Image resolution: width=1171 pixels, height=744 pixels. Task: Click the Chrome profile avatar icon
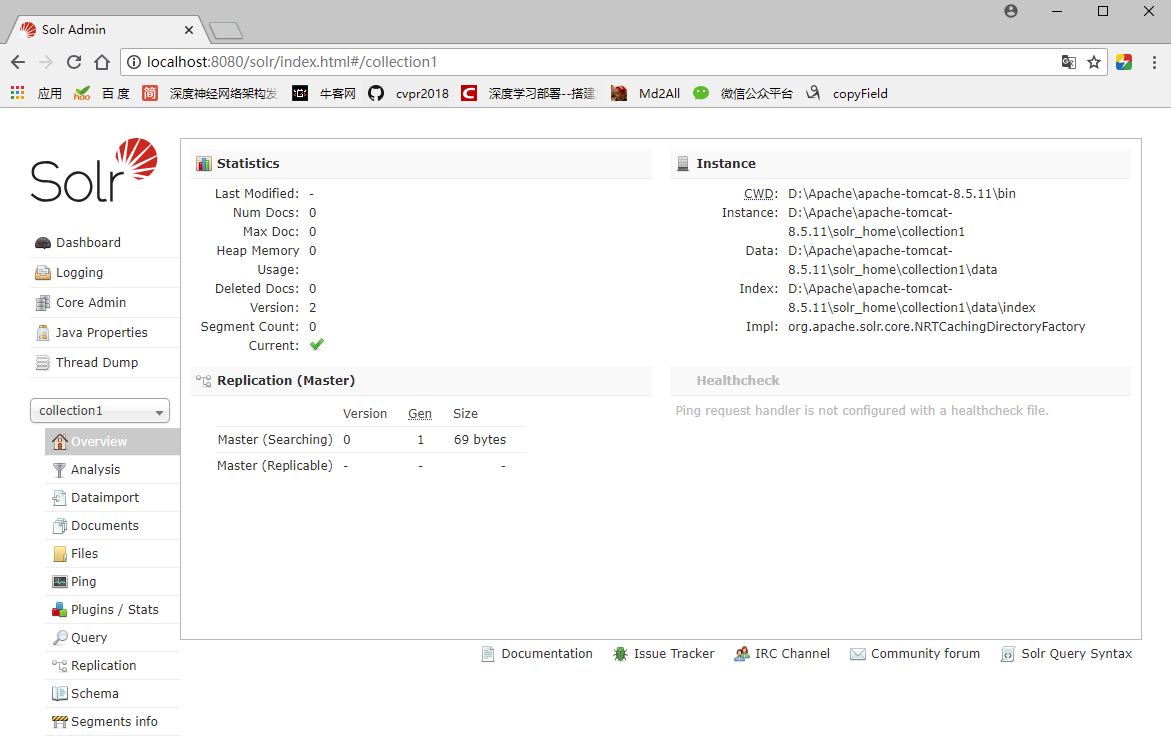point(1010,11)
